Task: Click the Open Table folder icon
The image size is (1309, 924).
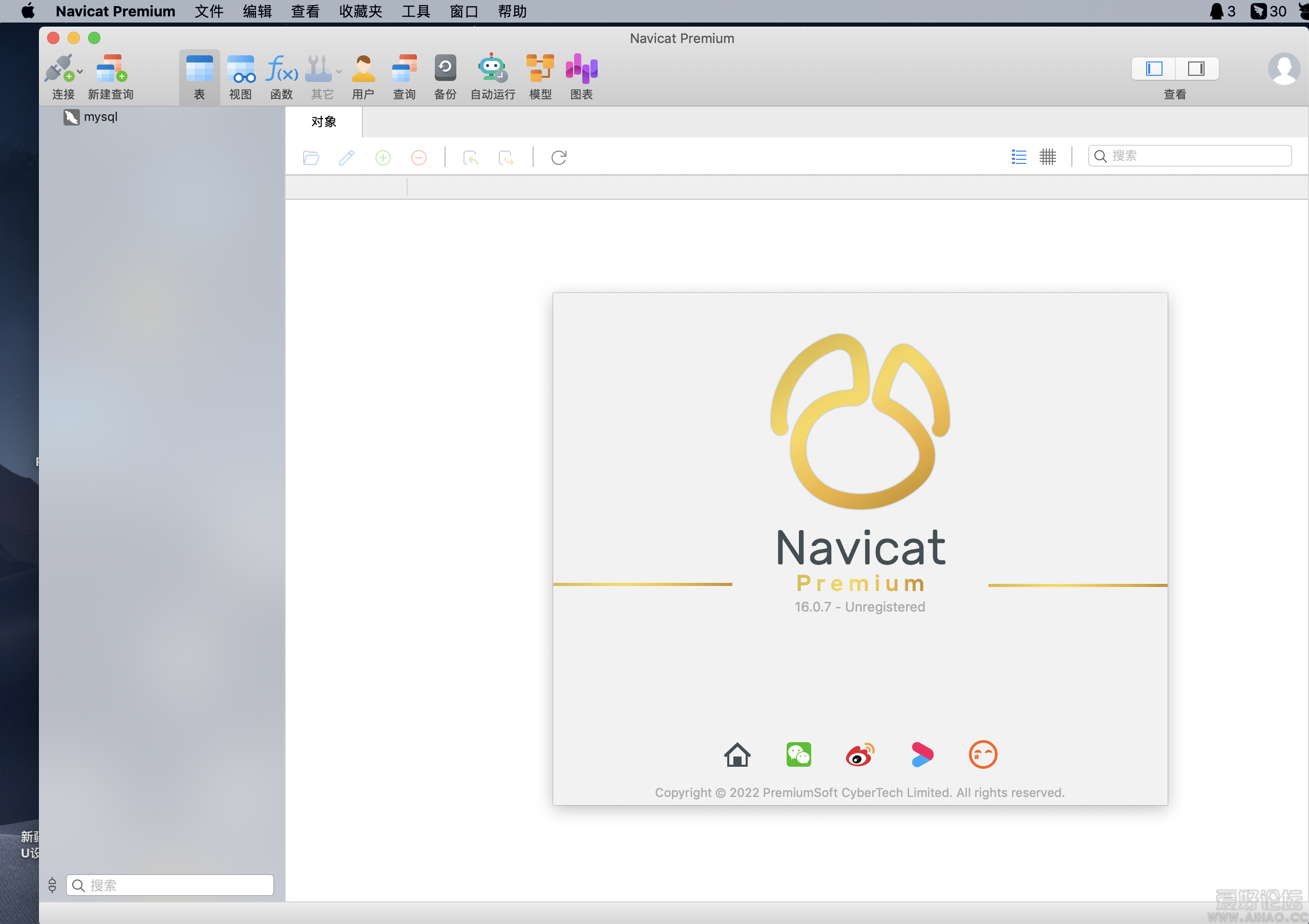Action: [x=311, y=157]
